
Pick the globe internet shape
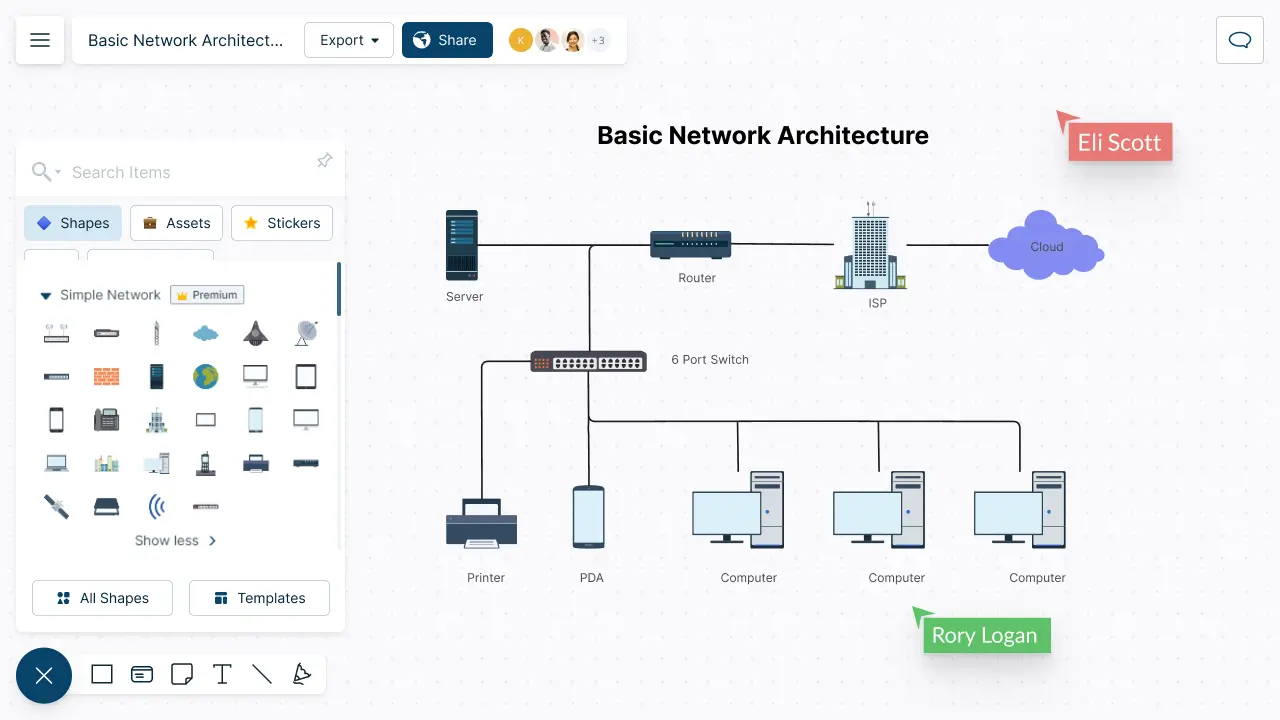pos(206,377)
